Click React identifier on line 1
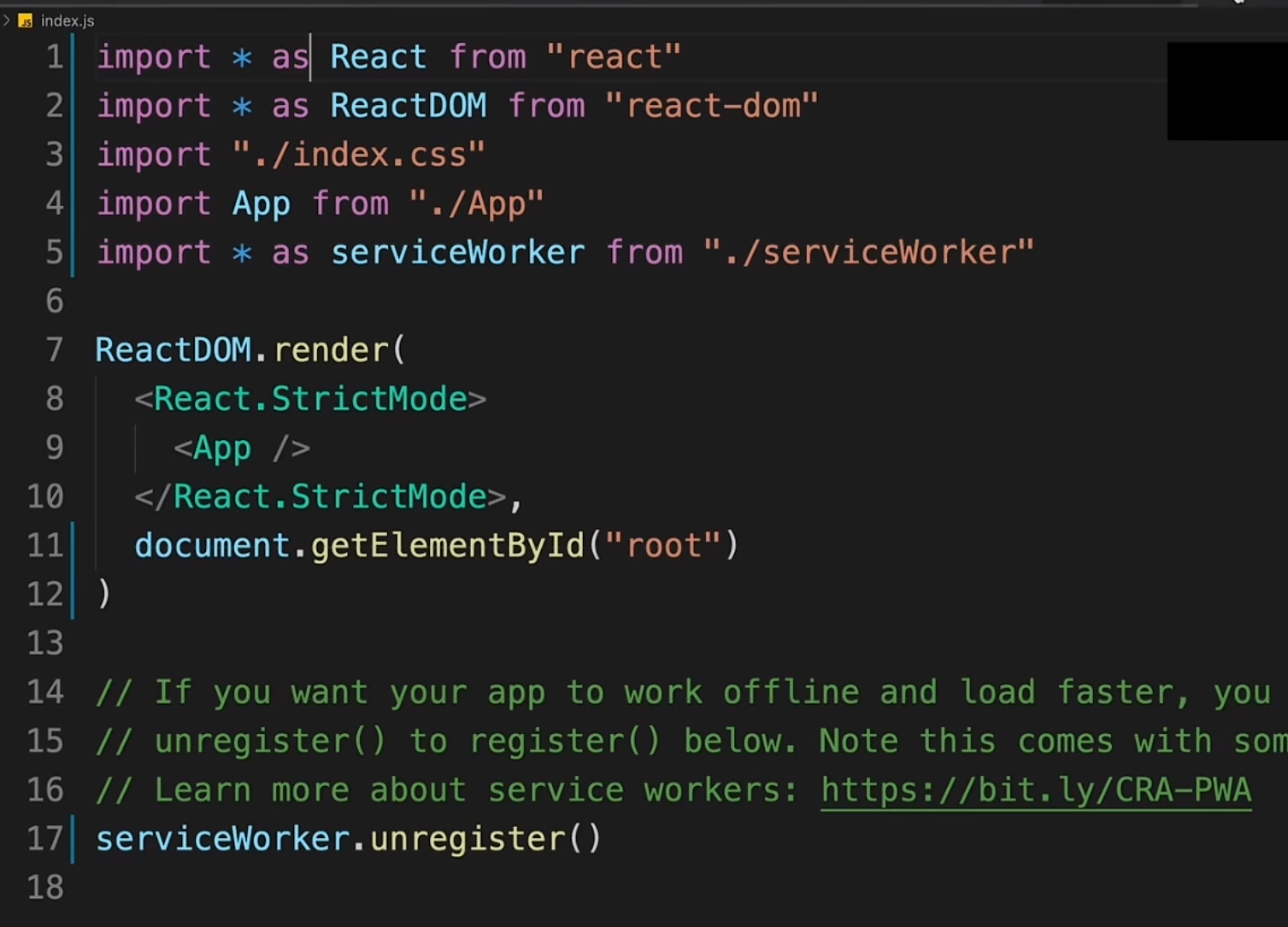The image size is (1288, 927). [379, 57]
